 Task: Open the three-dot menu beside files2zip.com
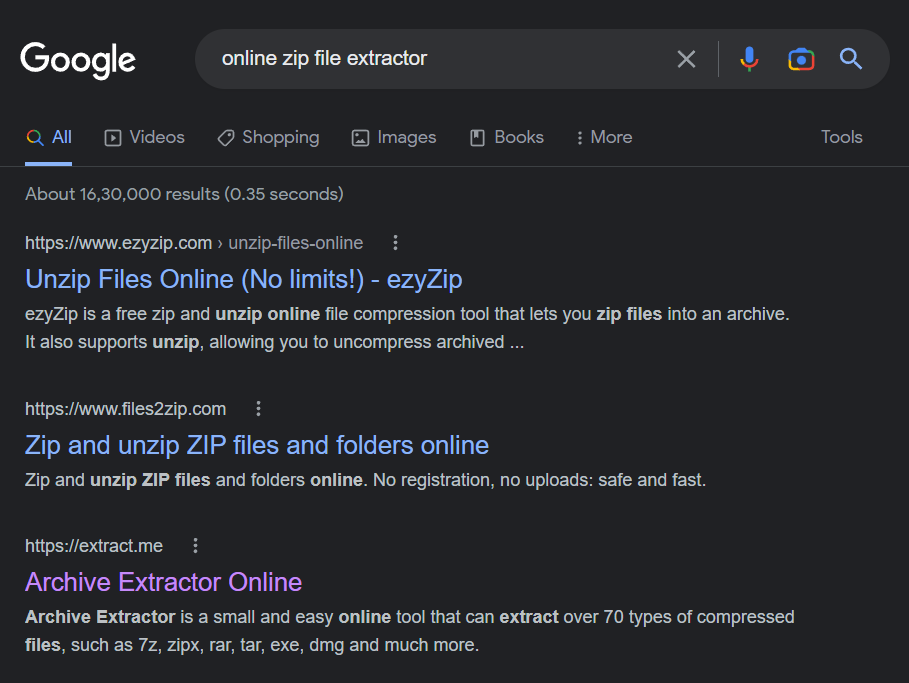click(258, 409)
